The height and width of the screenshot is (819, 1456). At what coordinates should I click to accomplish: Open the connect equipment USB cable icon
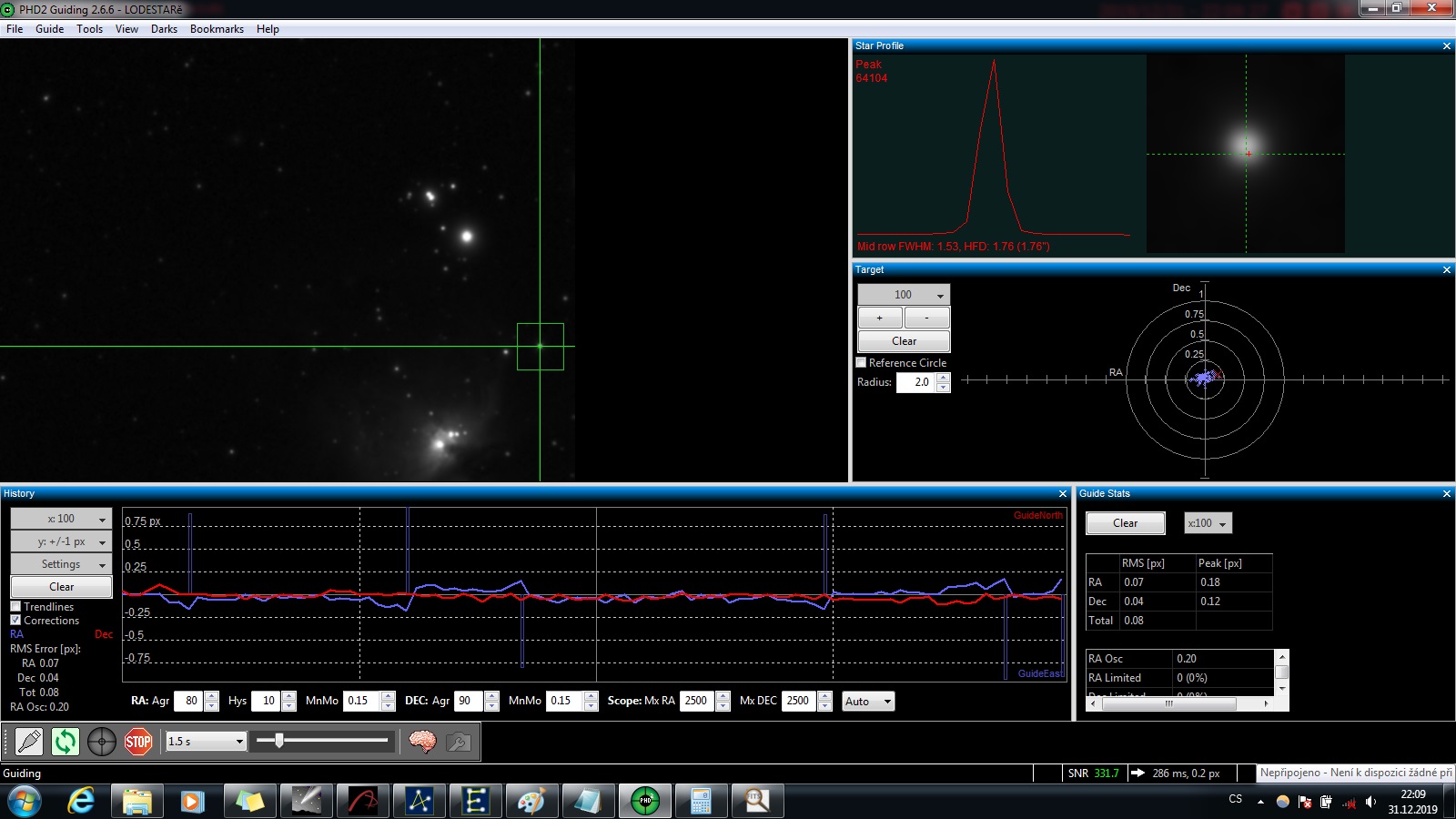click(x=29, y=742)
